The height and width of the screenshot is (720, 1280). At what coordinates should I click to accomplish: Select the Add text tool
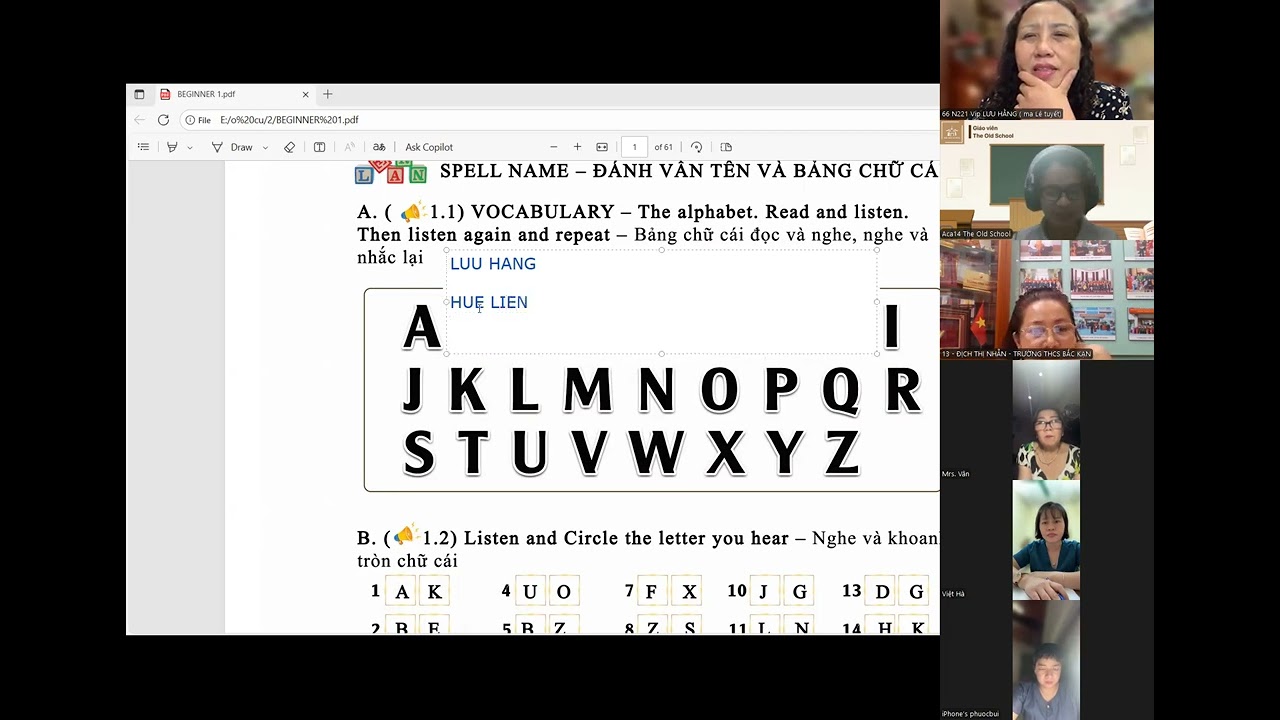(319, 147)
